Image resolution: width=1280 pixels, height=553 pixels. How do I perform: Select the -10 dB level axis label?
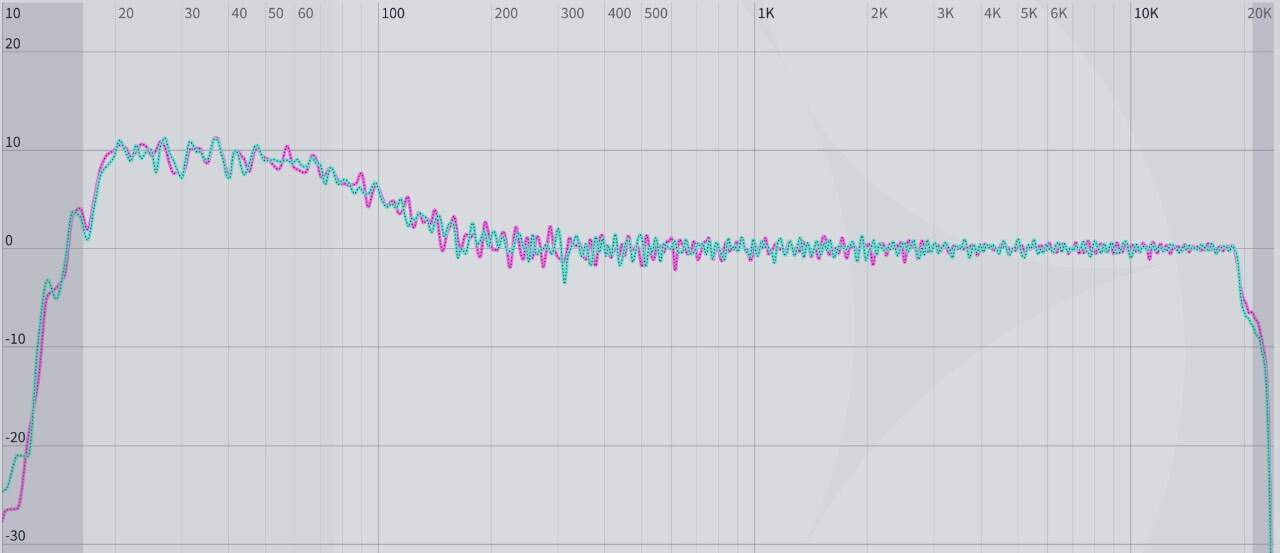click(x=15, y=339)
